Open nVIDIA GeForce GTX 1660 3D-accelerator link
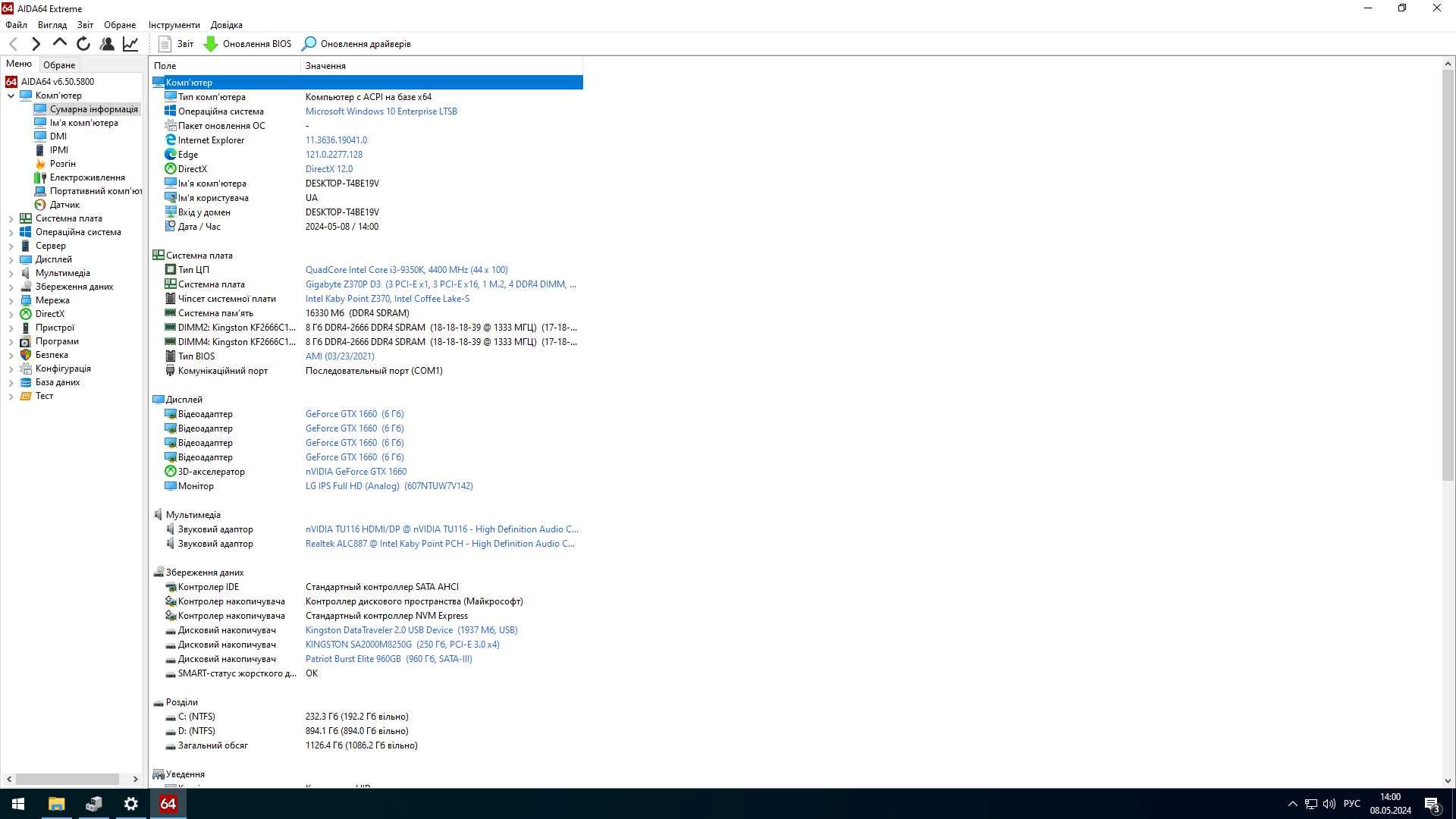 (x=356, y=472)
